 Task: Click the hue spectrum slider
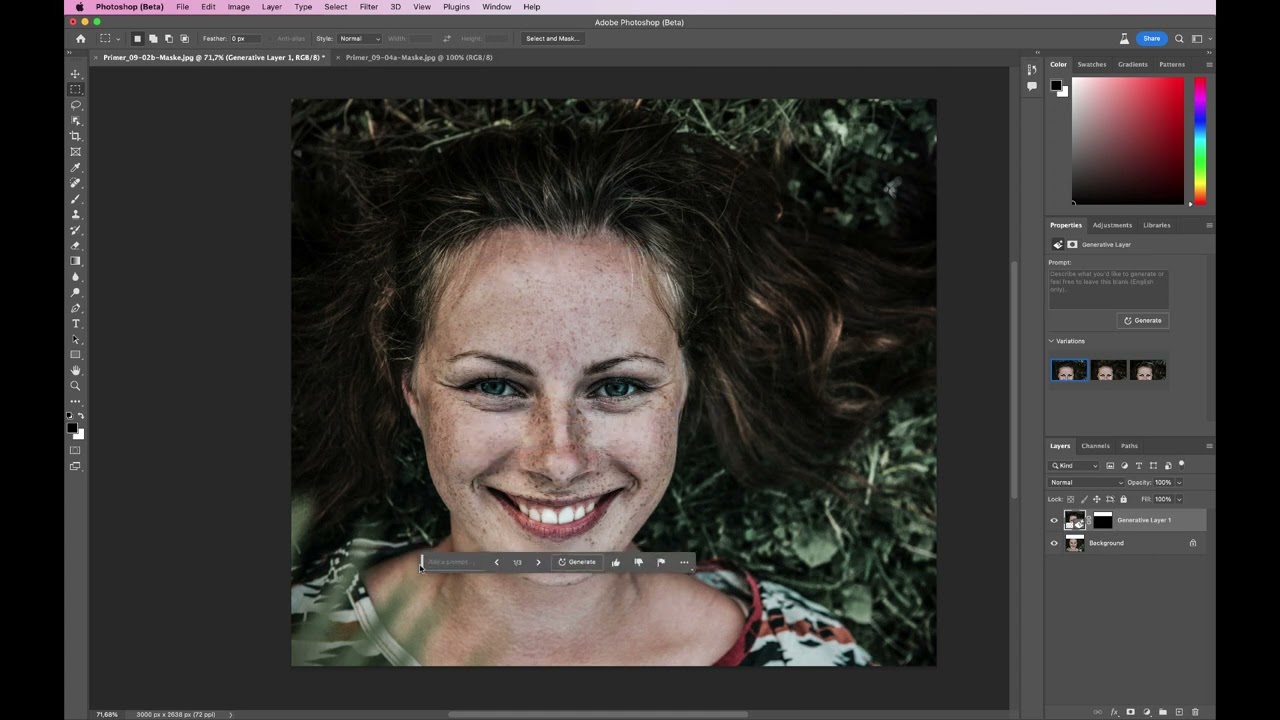(x=1200, y=140)
